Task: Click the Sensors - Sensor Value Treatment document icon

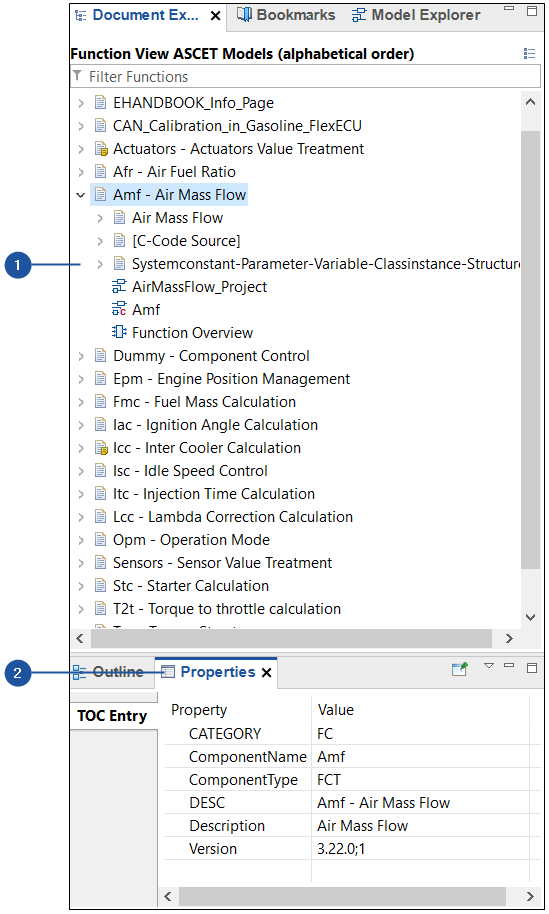Action: coord(101,563)
